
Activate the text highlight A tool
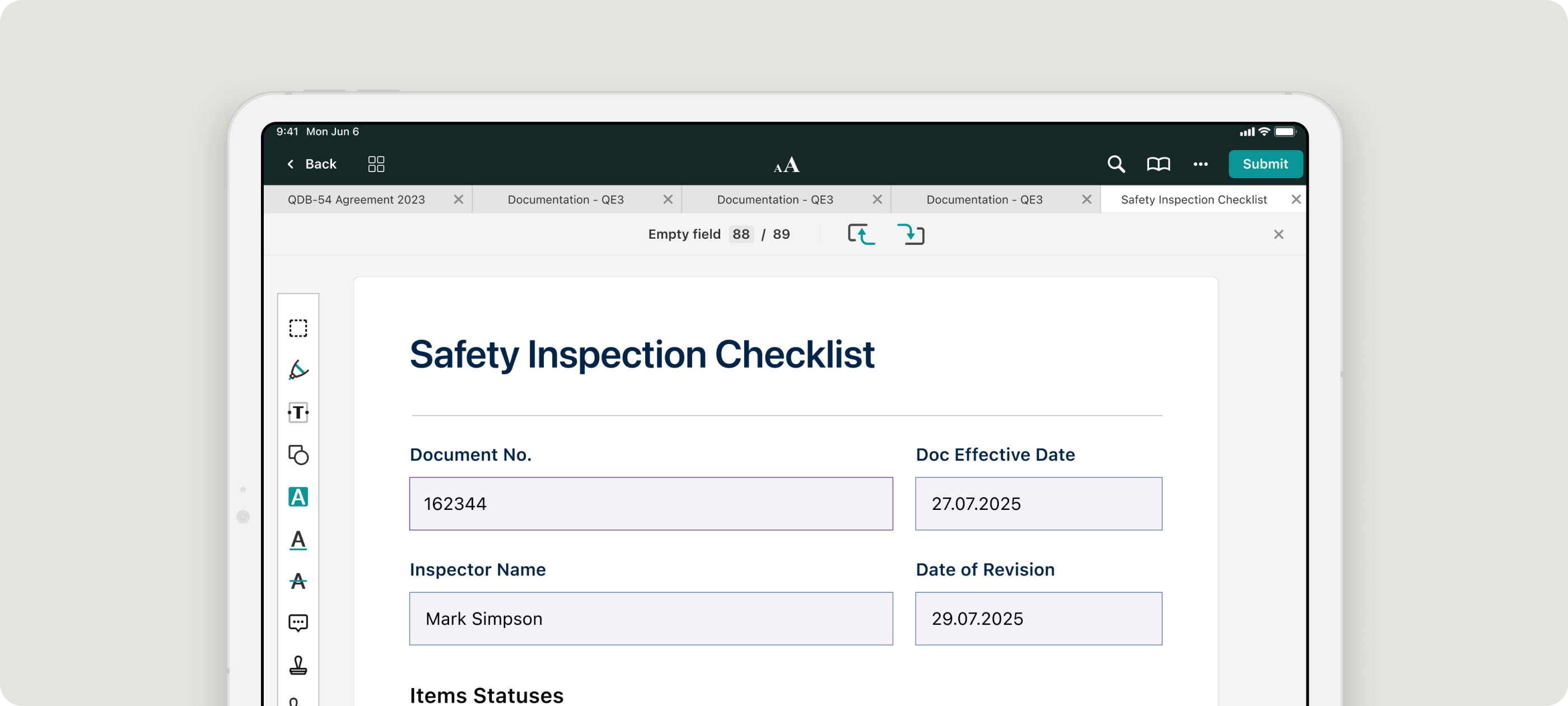[x=298, y=497]
